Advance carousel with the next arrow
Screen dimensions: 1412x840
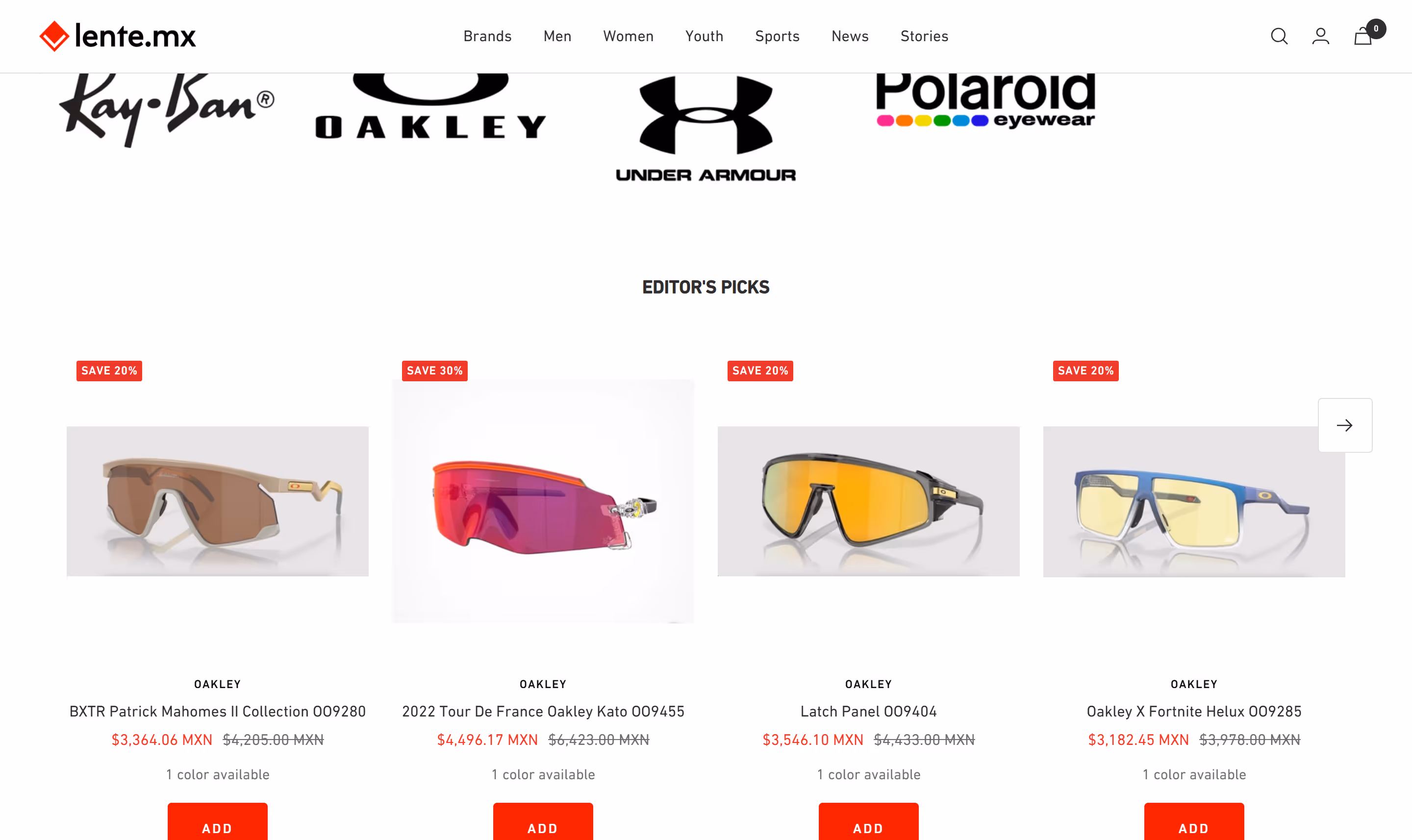click(x=1345, y=425)
